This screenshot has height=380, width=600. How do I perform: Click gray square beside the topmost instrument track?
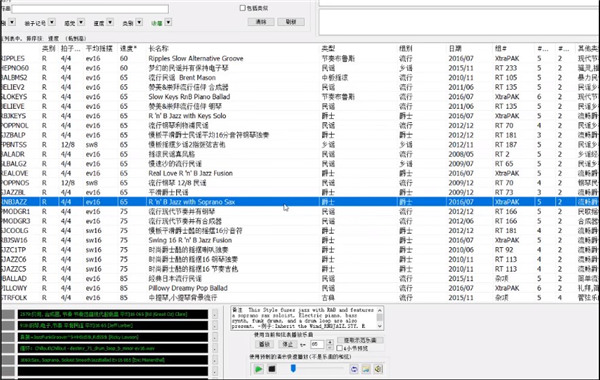click(x=8, y=314)
